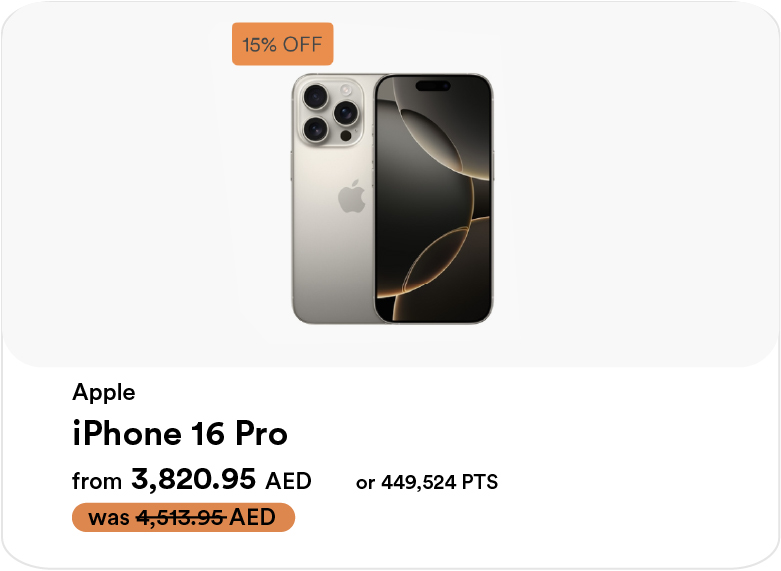781x571 pixels.
Task: Click the bottom-left rear camera lens
Action: pyautogui.click(x=316, y=127)
